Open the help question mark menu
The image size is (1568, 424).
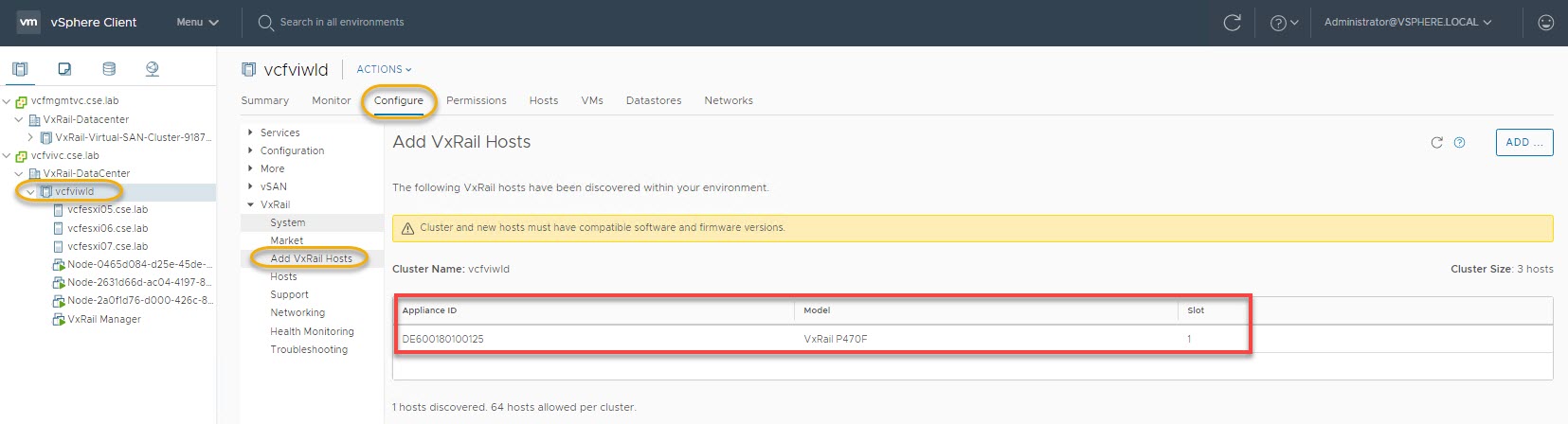click(x=1283, y=23)
